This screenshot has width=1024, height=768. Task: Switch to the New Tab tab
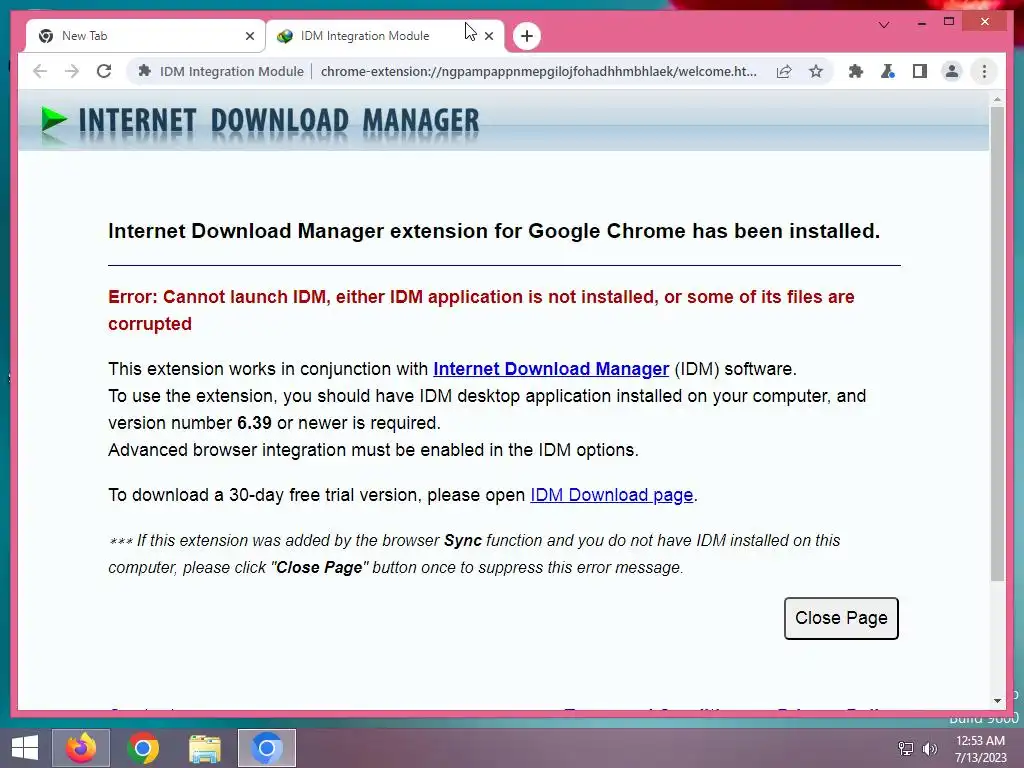[145, 36]
